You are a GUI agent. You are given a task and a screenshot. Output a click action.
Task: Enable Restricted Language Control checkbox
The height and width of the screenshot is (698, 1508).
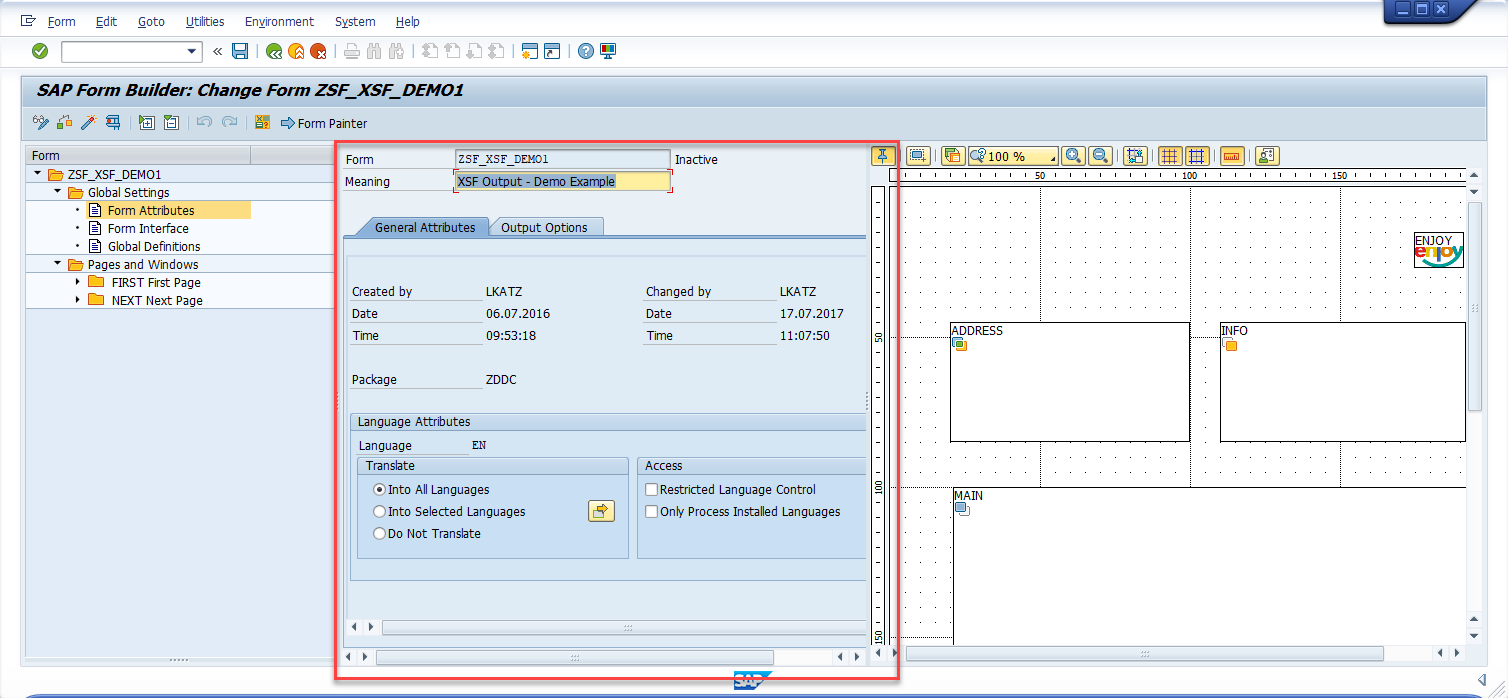tap(652, 490)
